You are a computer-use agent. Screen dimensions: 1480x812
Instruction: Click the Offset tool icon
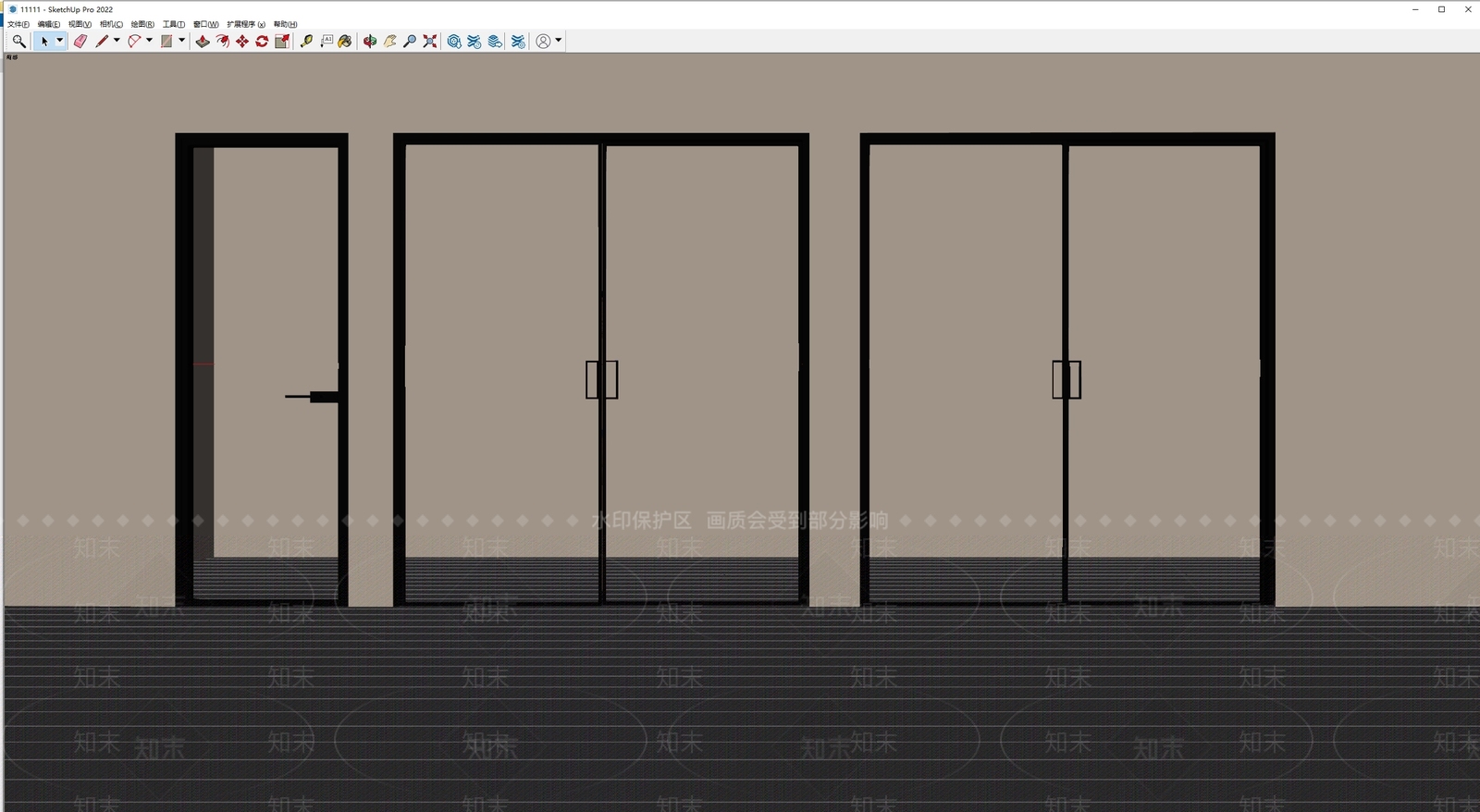point(223,41)
